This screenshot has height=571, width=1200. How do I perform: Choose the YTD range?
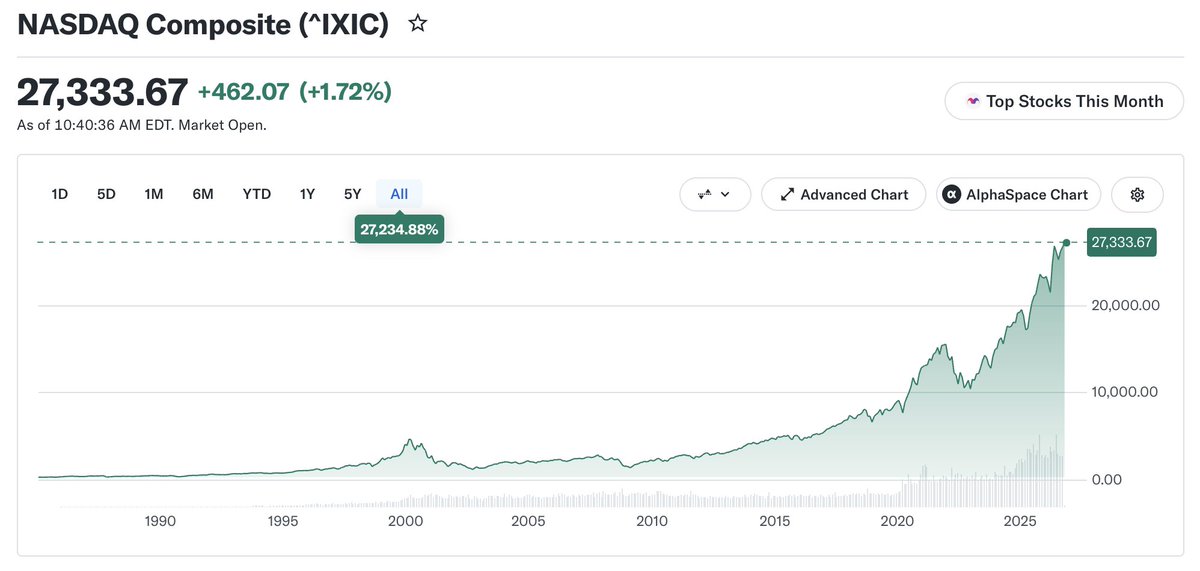point(257,194)
